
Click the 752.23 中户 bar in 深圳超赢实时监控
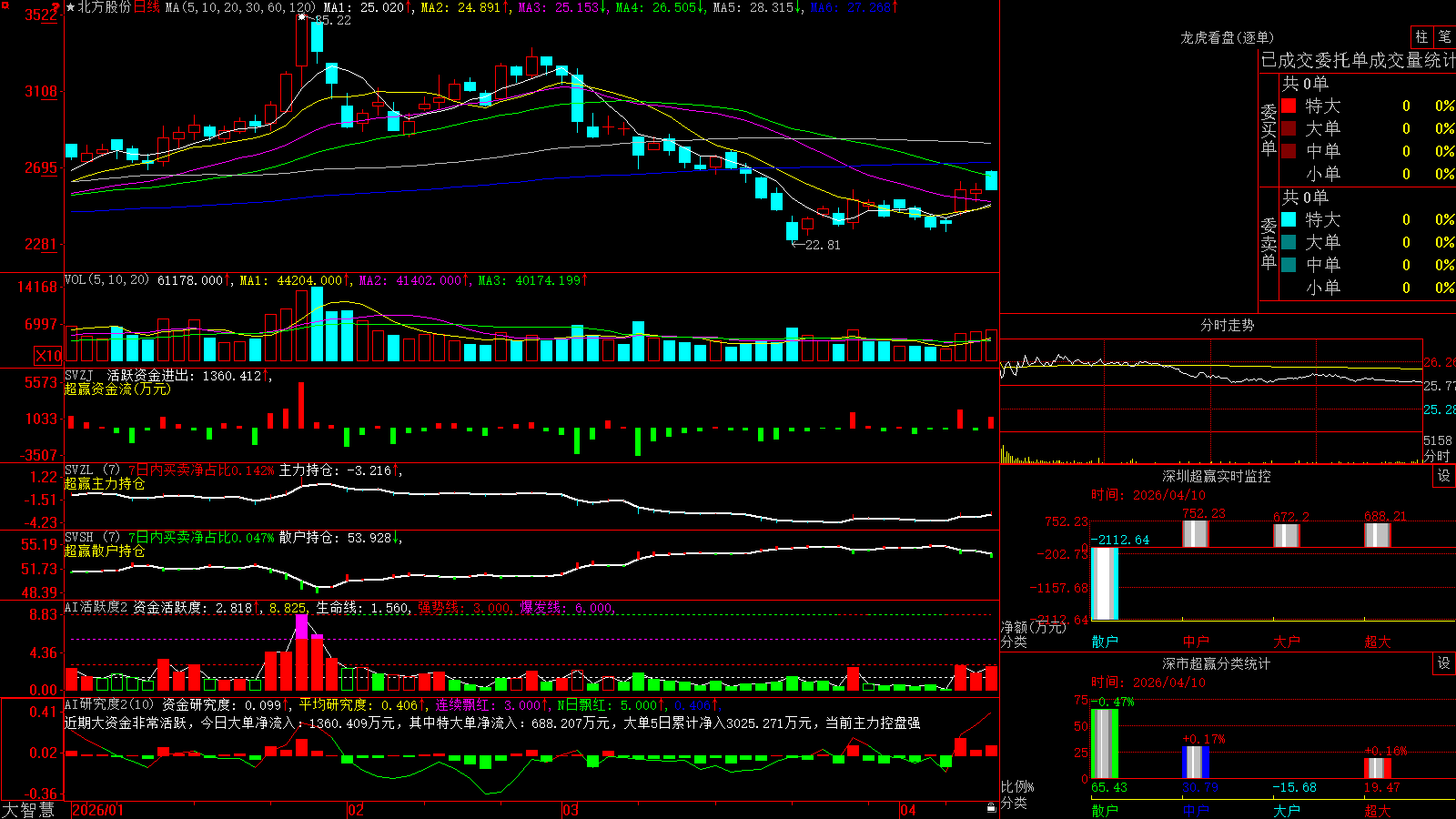[x=1196, y=534]
